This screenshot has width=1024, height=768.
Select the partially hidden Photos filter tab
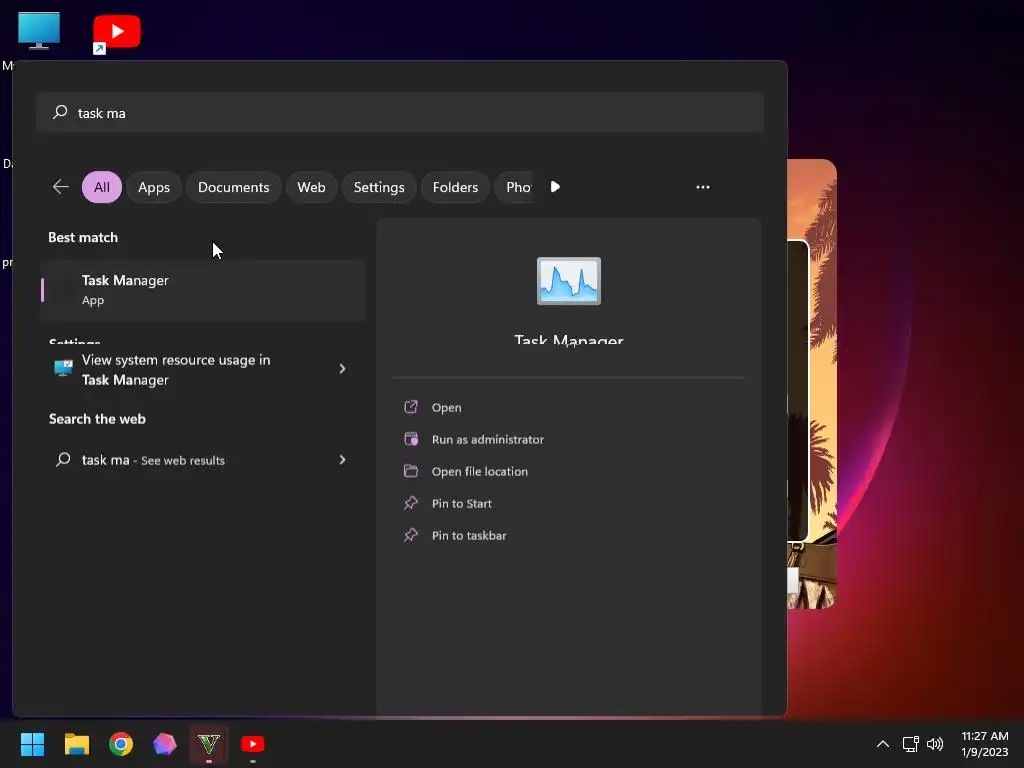click(x=517, y=187)
